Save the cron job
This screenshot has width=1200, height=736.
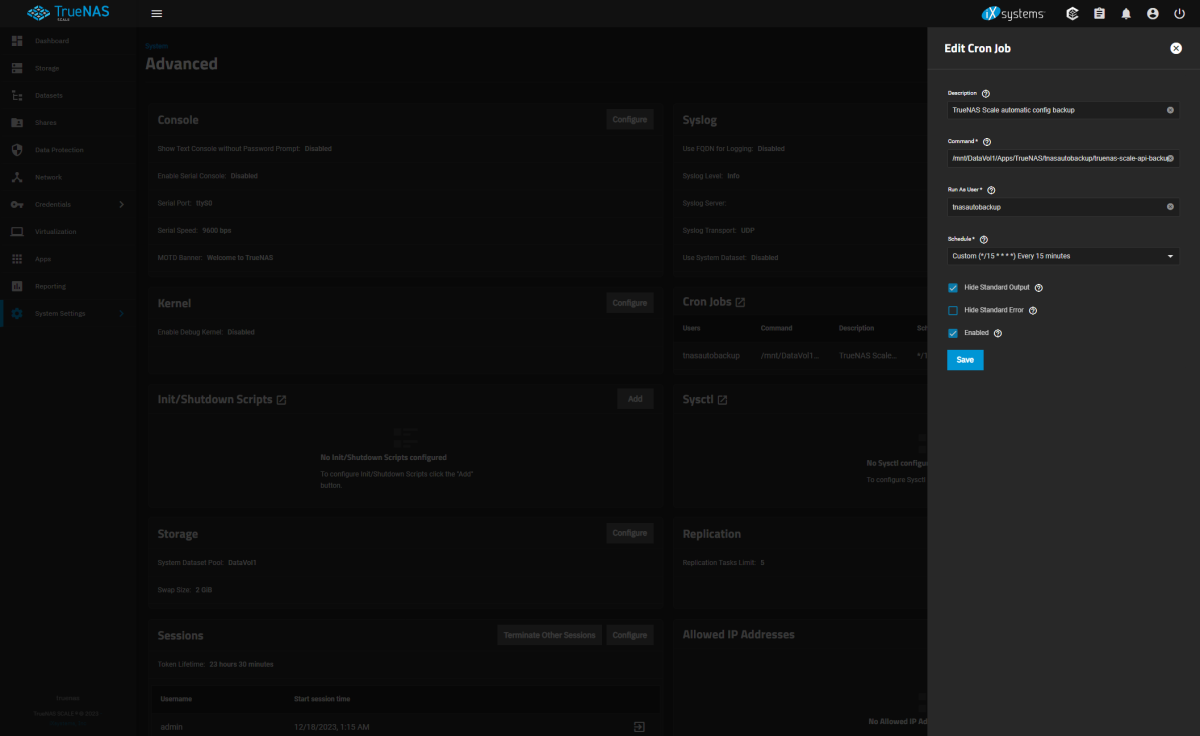965,360
